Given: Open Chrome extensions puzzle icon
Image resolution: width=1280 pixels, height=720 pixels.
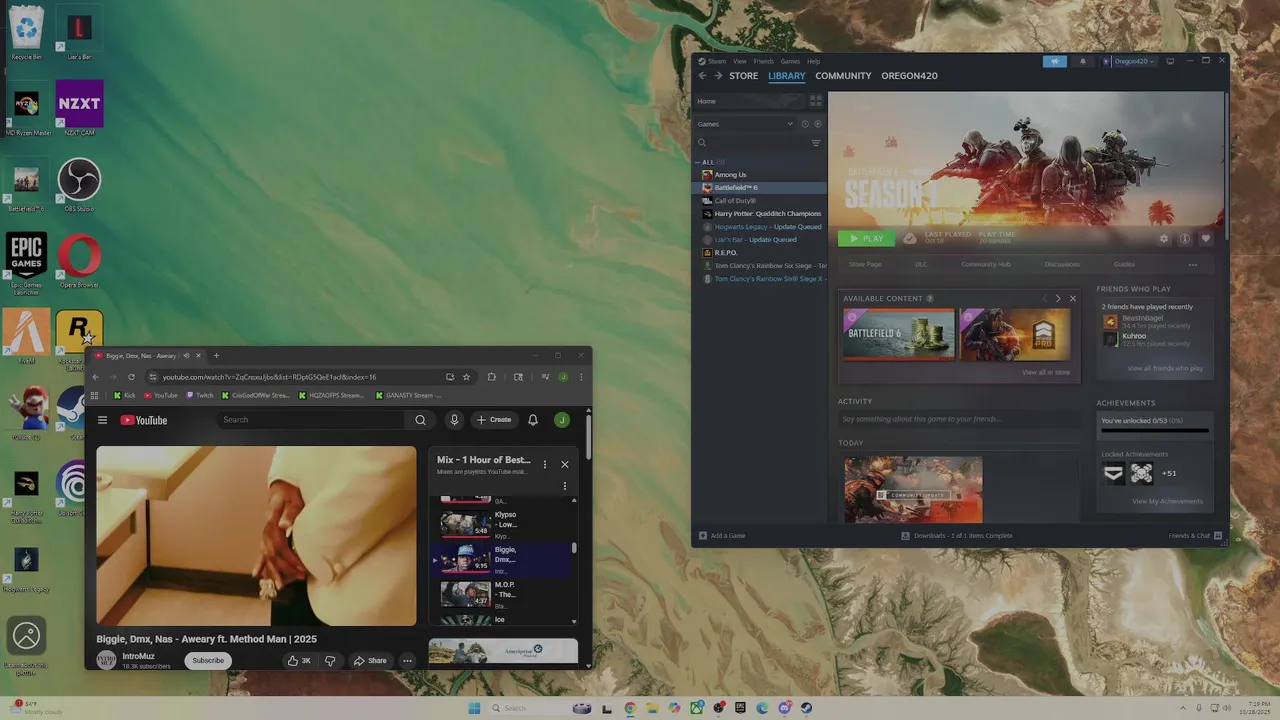Looking at the screenshot, I should coord(491,377).
